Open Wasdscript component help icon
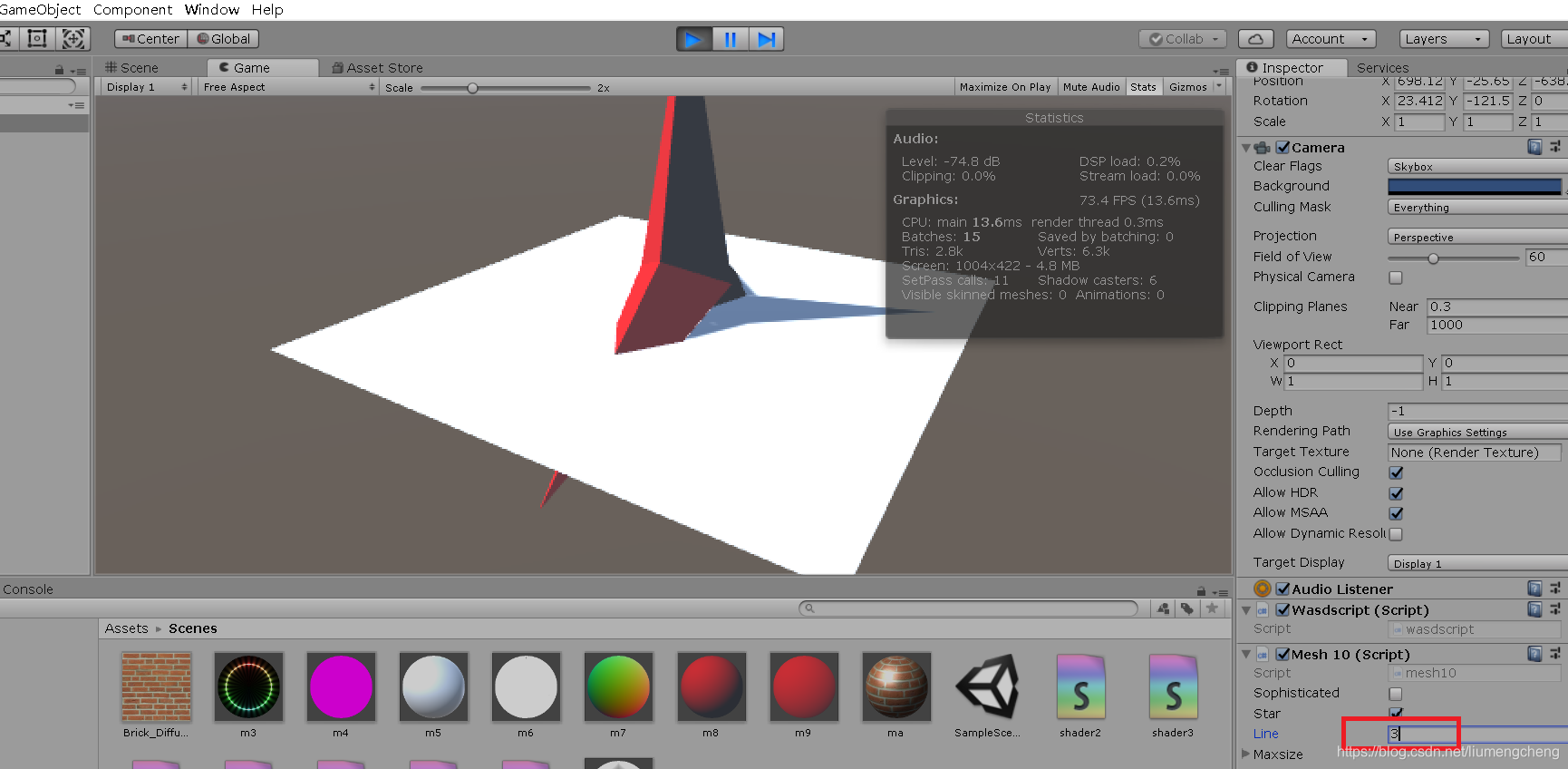The image size is (1568, 769). coord(1534,609)
